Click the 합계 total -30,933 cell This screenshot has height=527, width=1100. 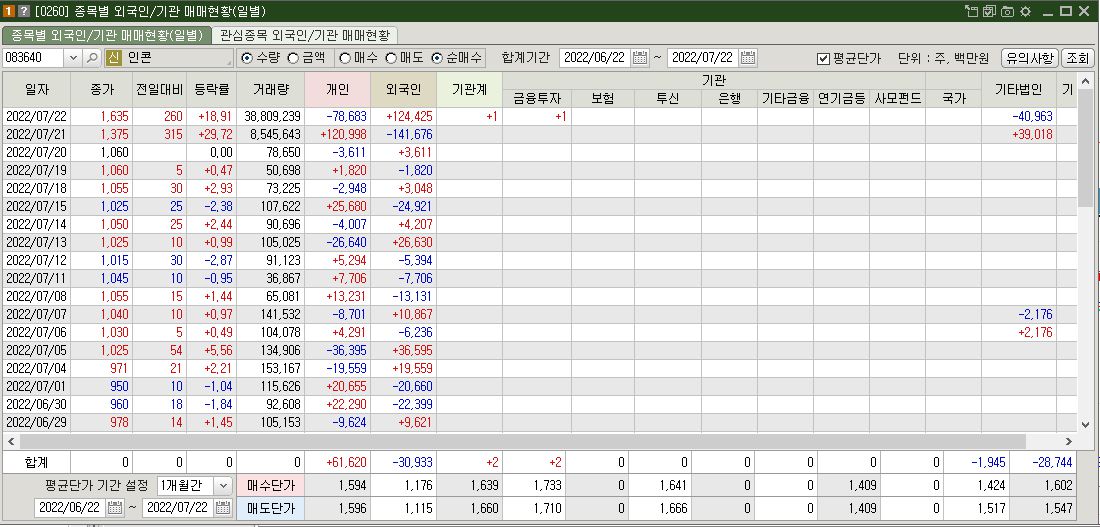click(x=403, y=462)
